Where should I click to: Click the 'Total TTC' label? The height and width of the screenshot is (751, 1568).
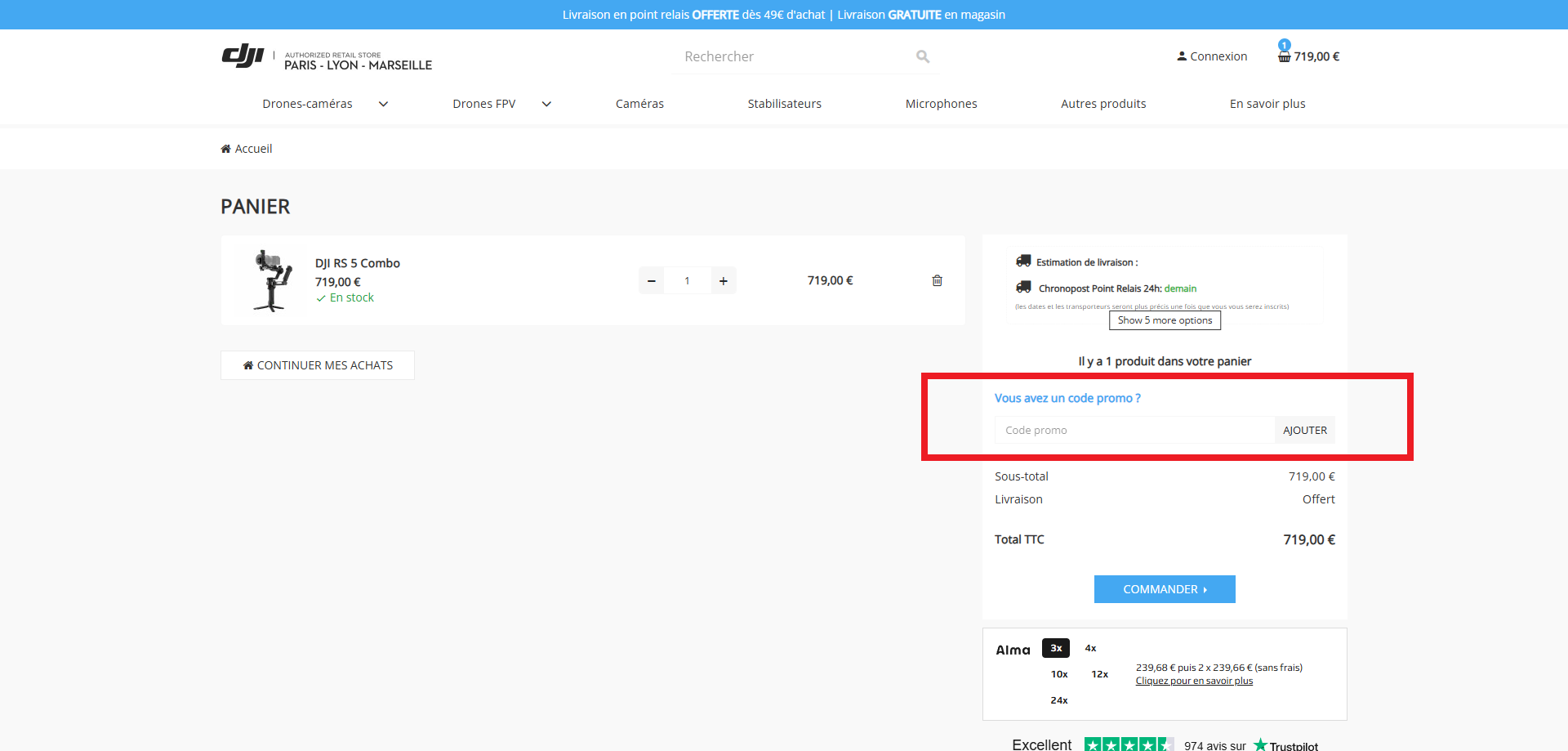click(1019, 539)
